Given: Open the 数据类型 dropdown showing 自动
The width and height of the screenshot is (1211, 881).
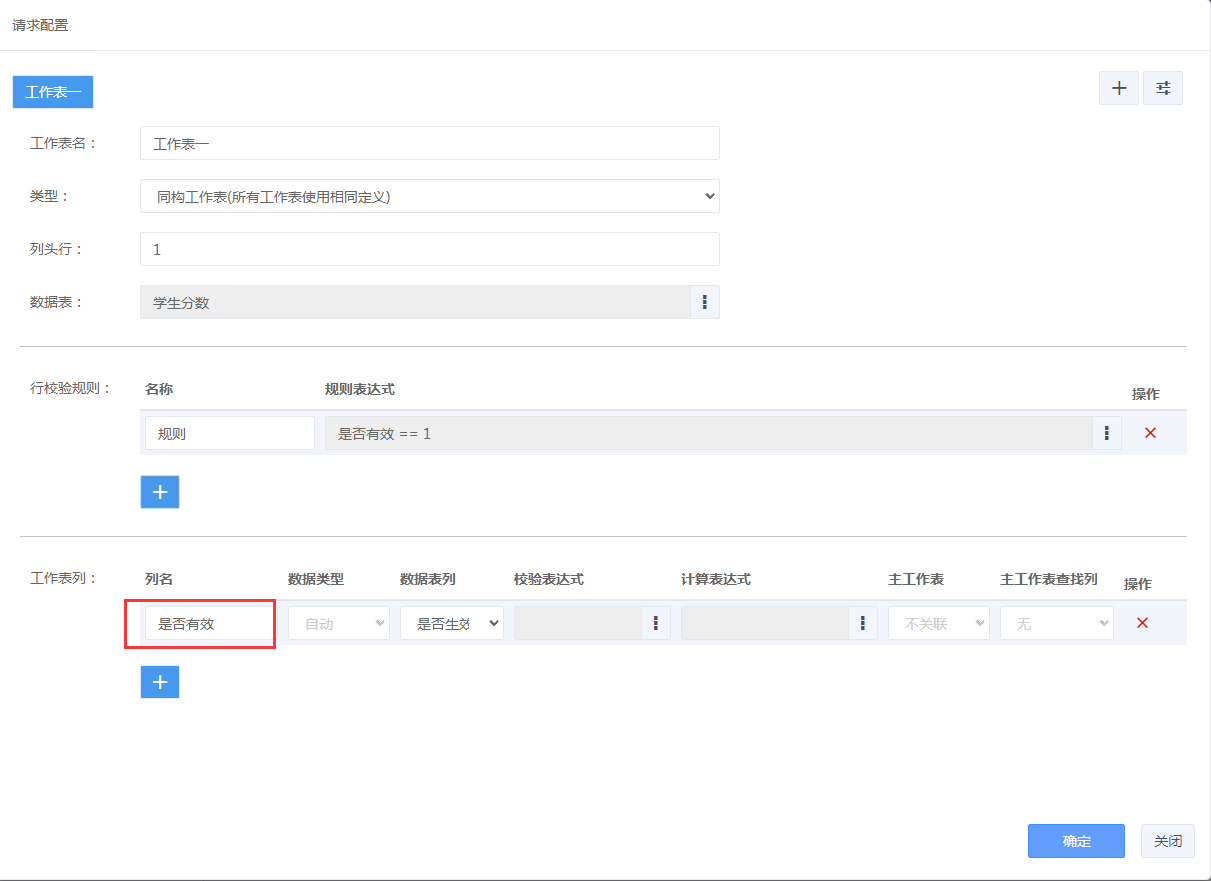Looking at the screenshot, I should click(339, 623).
